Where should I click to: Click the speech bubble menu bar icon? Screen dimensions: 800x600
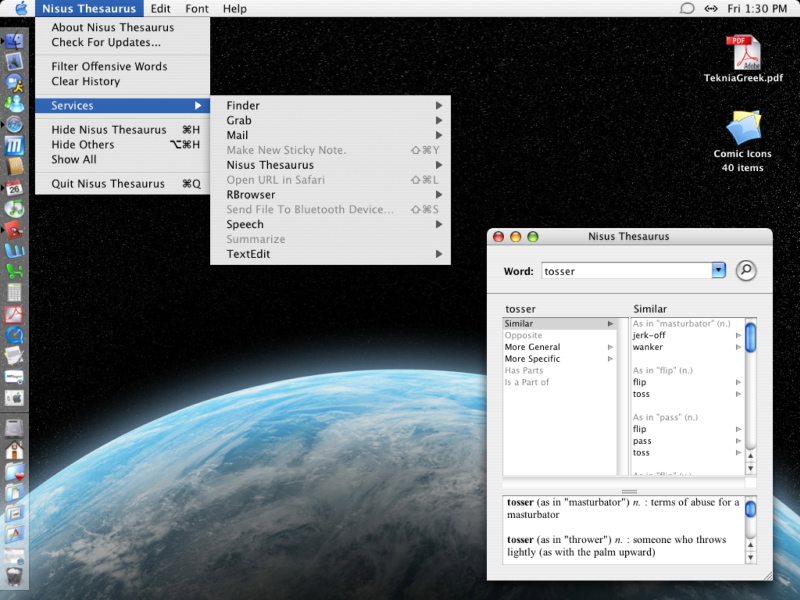tap(687, 8)
